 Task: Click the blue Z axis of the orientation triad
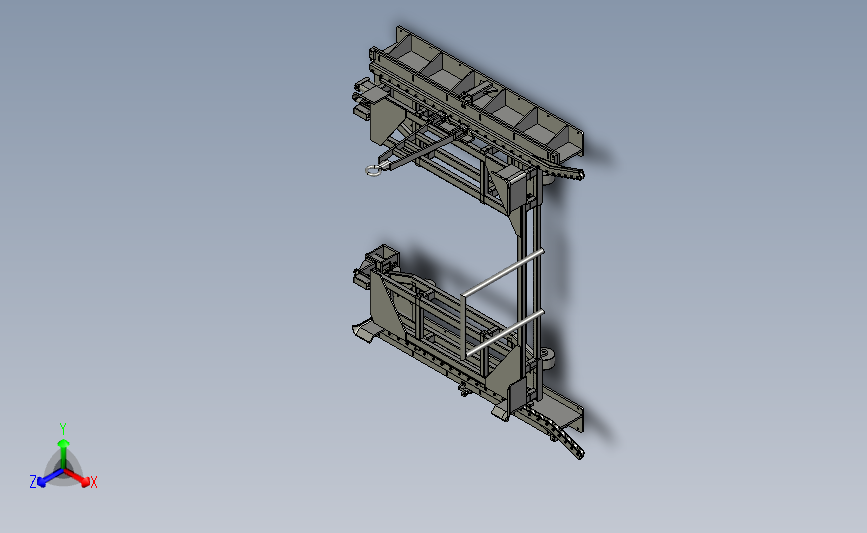click(51, 478)
